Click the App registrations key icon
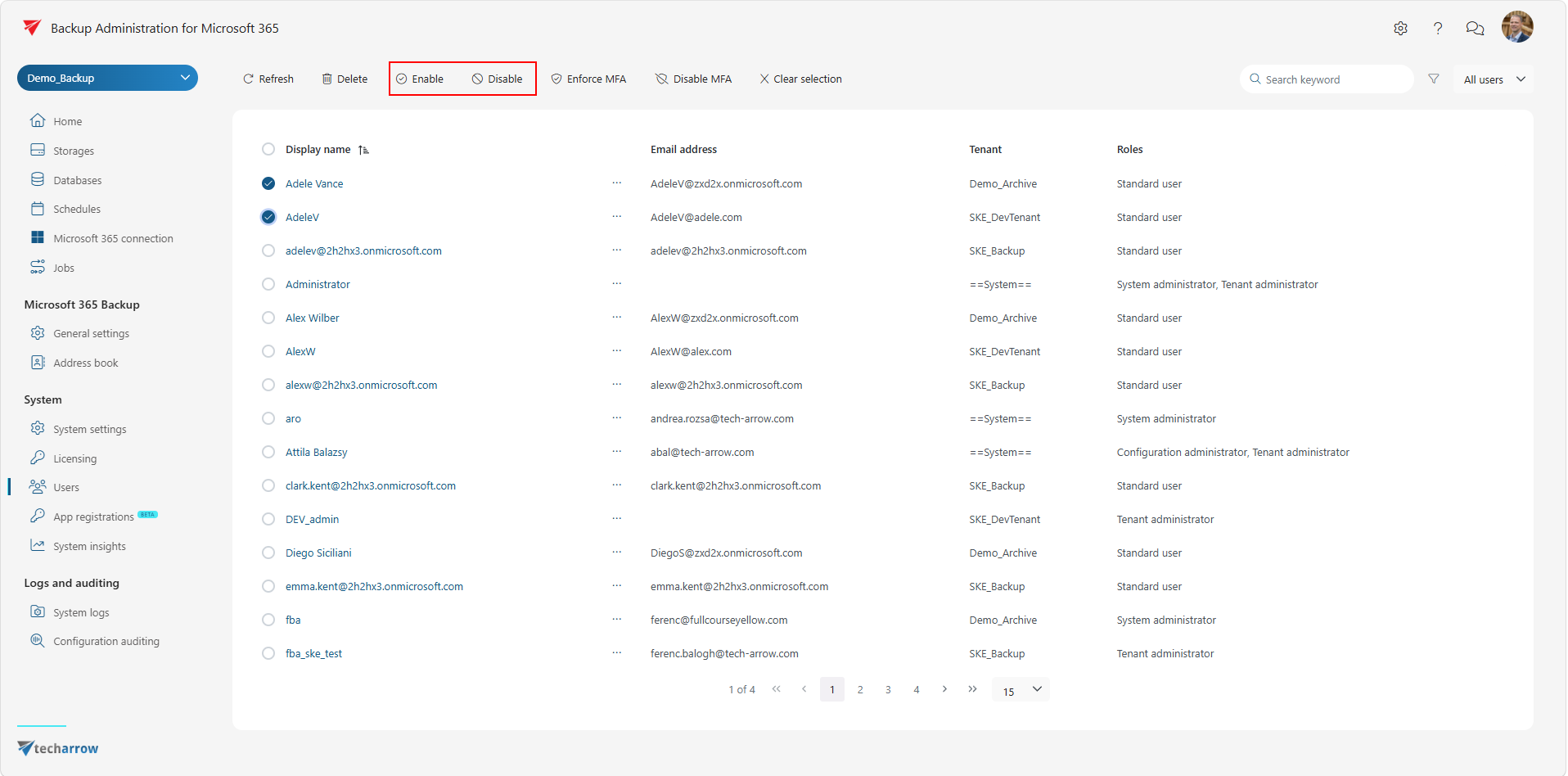1568x776 pixels. click(x=38, y=517)
